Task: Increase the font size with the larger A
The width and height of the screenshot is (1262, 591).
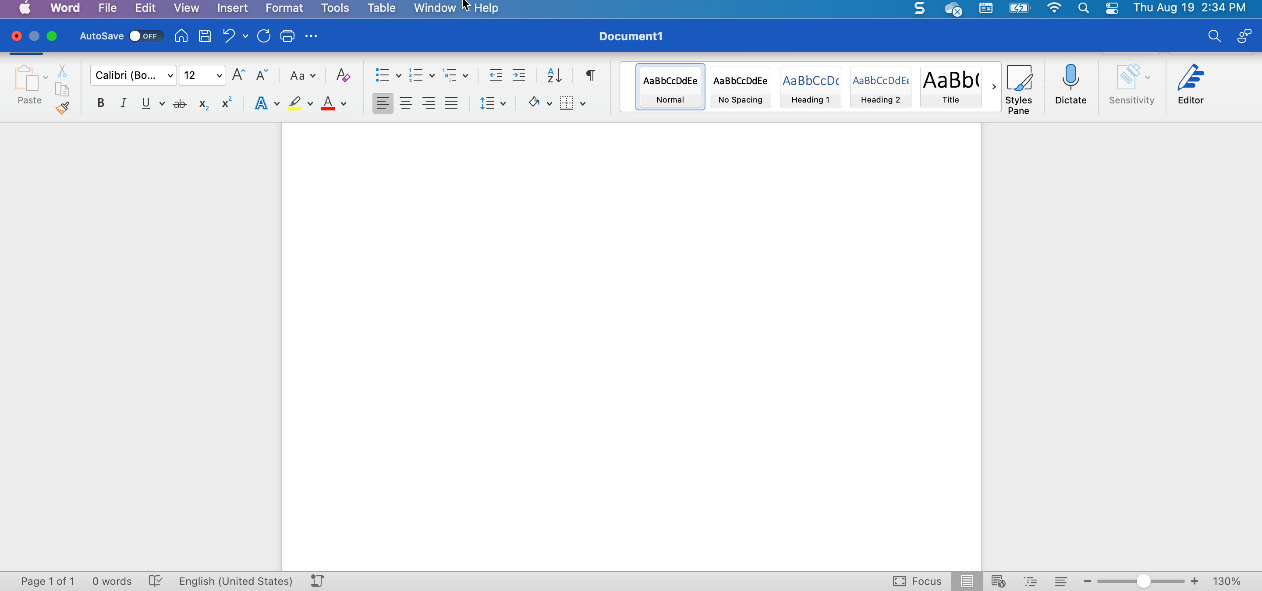Action: (x=238, y=75)
